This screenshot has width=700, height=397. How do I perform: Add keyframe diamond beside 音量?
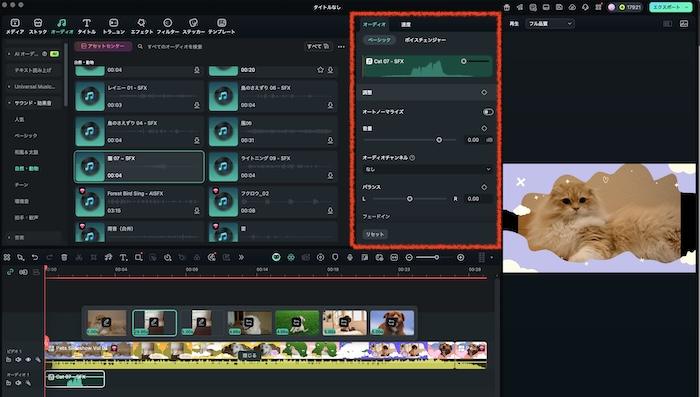coord(484,128)
